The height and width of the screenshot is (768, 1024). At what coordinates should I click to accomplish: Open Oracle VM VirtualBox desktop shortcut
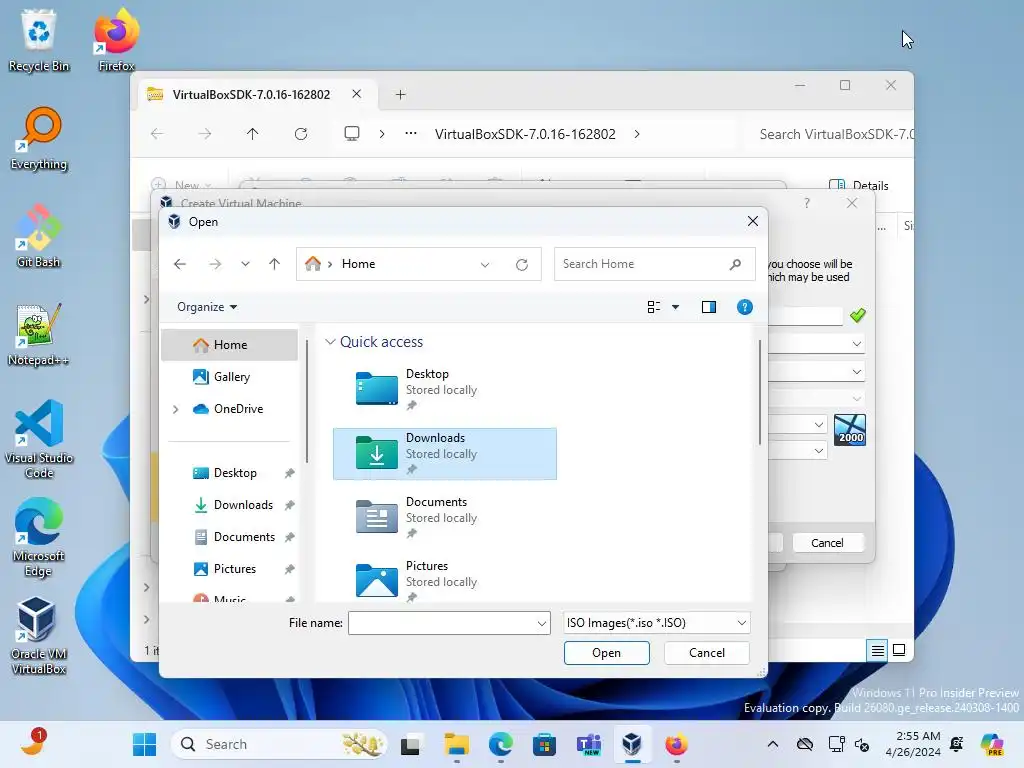click(39, 635)
